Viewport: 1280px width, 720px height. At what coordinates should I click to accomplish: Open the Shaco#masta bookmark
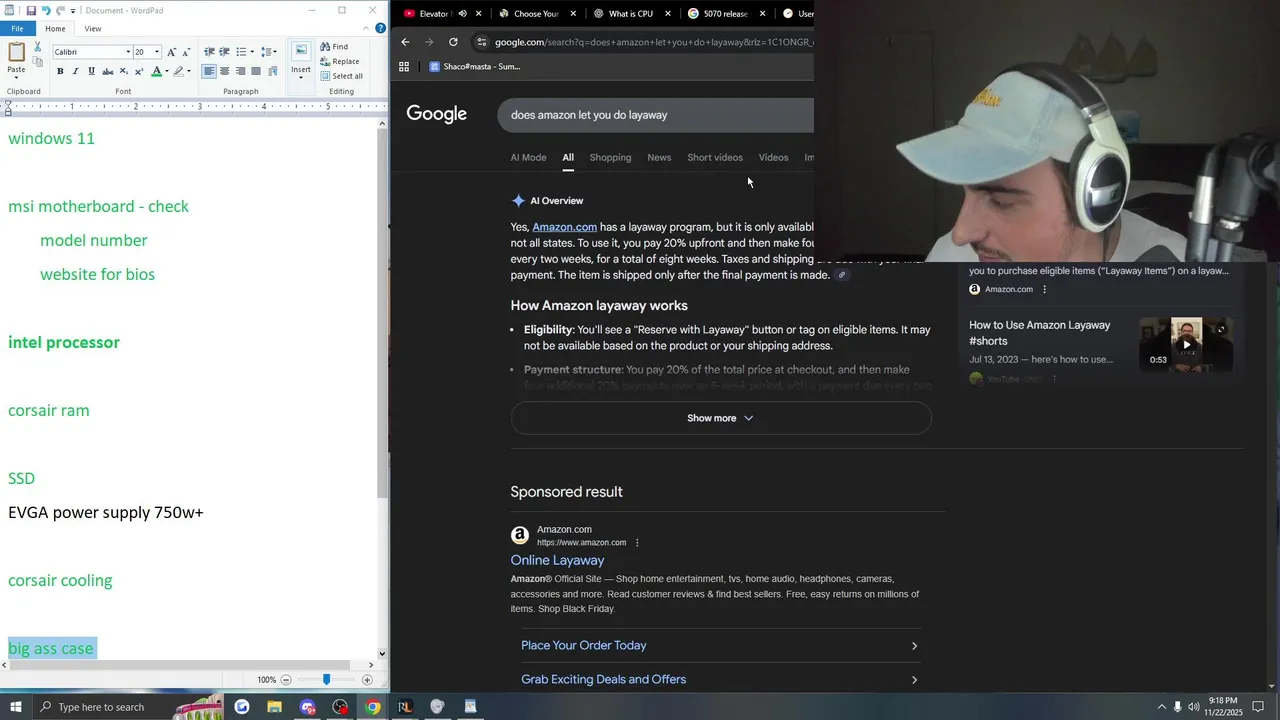pyautogui.click(x=475, y=67)
